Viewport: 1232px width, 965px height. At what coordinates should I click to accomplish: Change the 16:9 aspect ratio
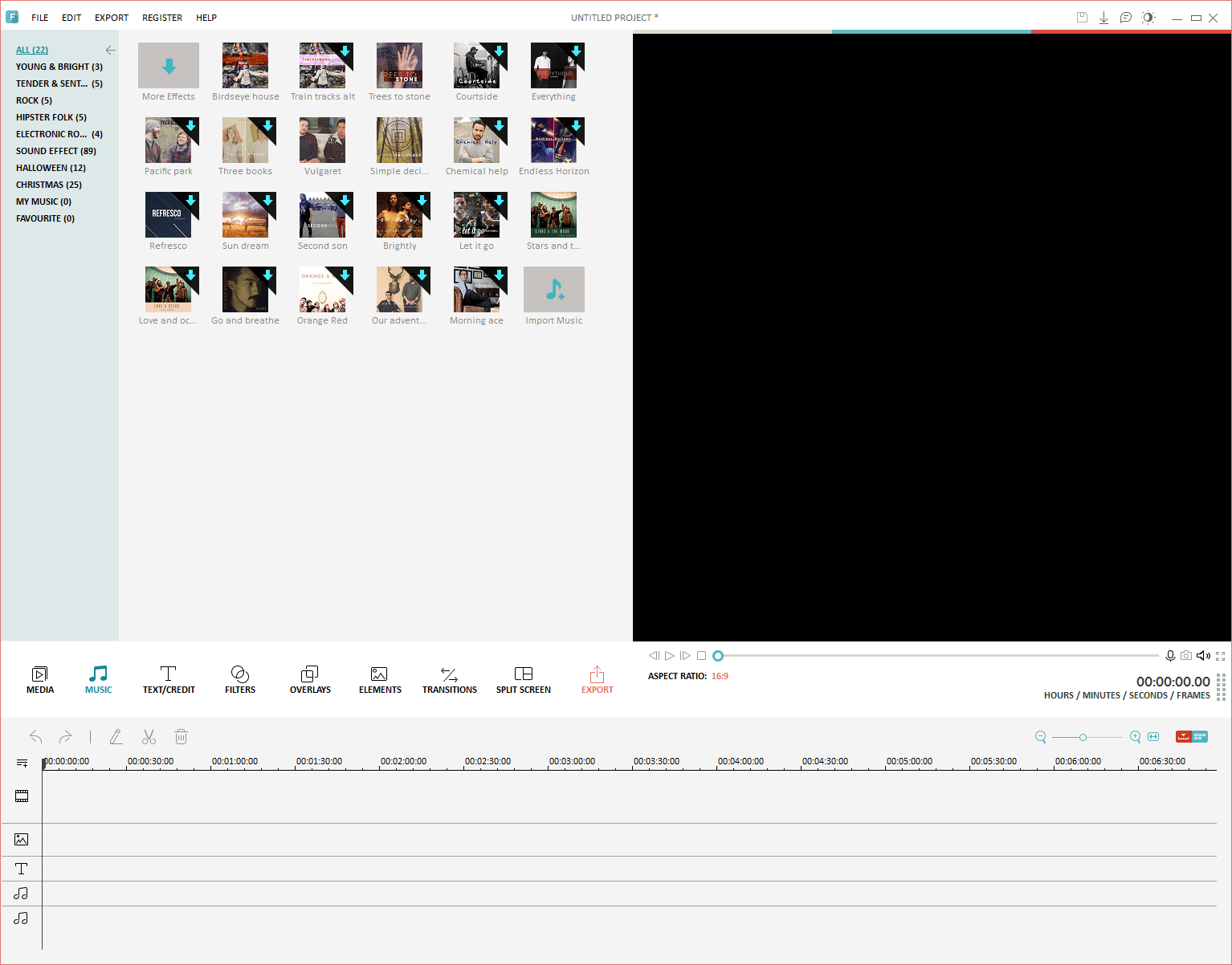[x=720, y=676]
